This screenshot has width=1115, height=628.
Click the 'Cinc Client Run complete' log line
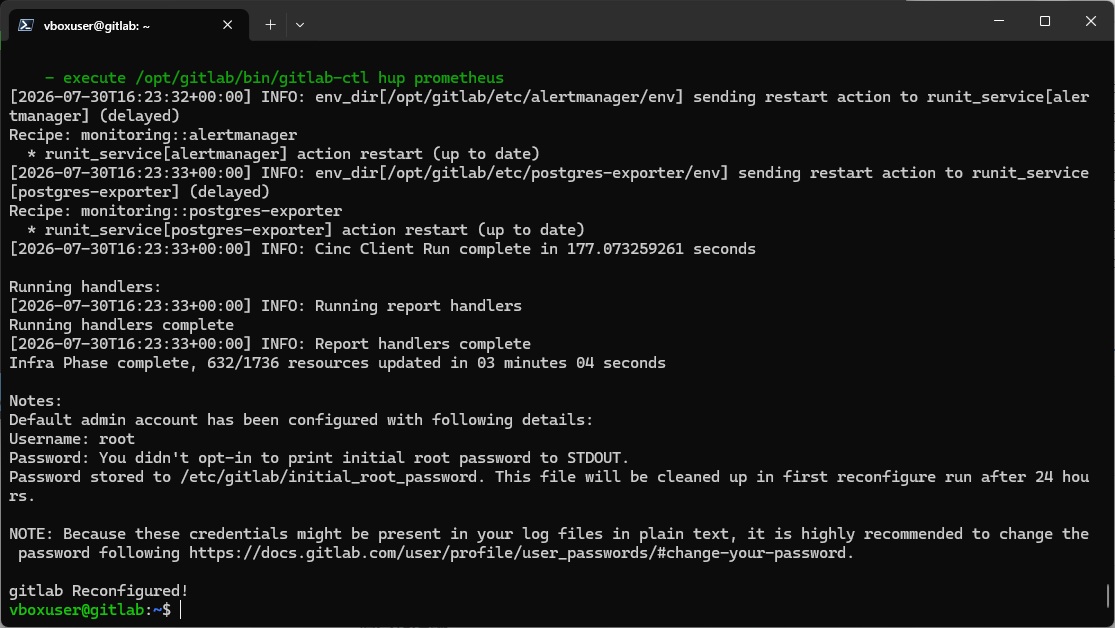coord(382,249)
